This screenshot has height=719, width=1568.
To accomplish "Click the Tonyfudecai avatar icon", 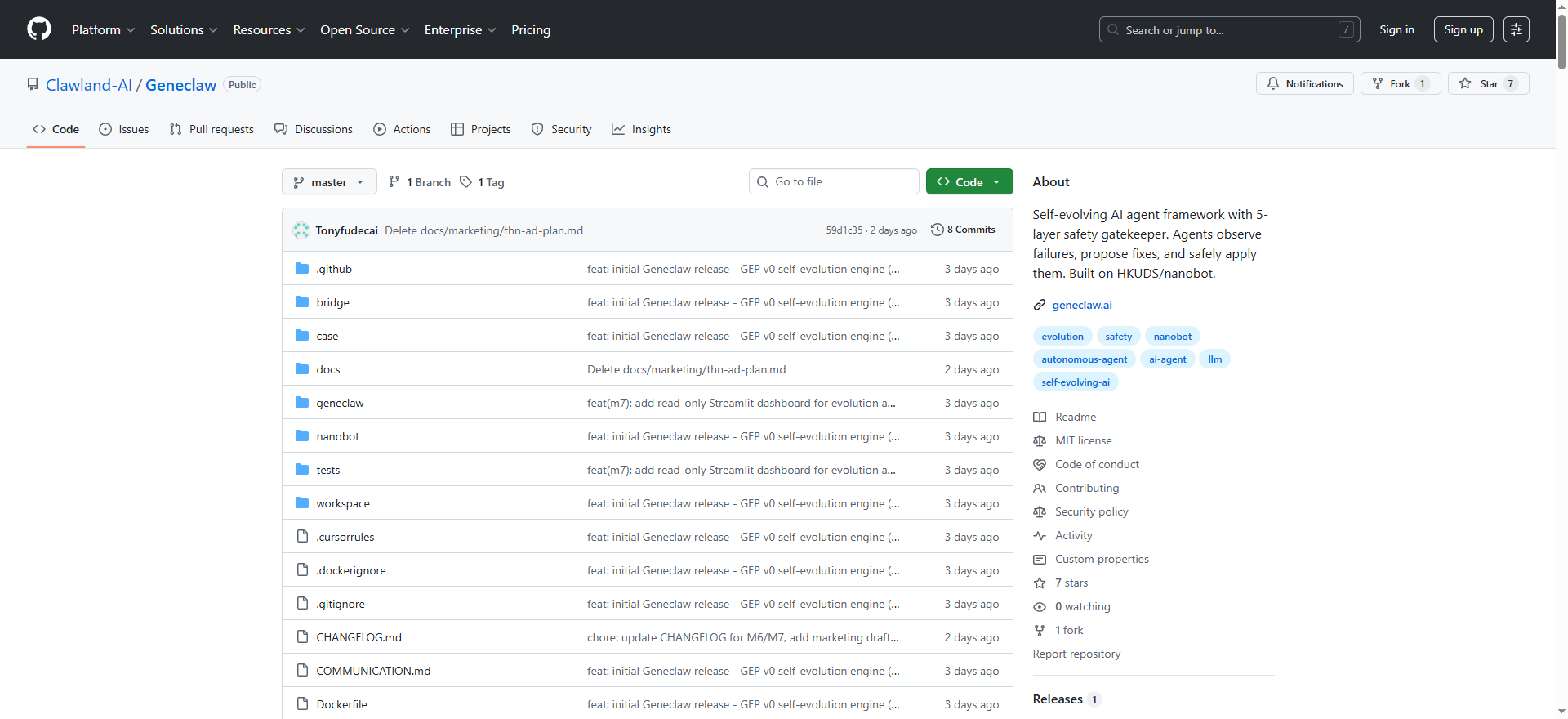I will click(301, 230).
